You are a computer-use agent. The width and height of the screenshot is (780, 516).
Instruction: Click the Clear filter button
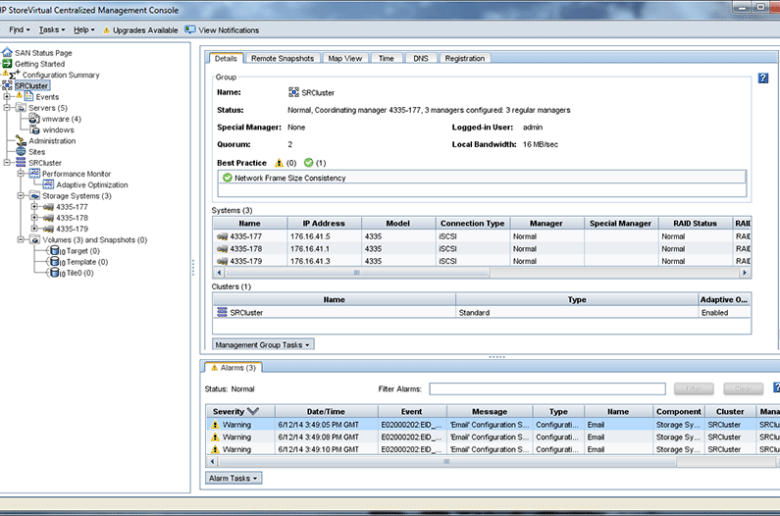743,389
